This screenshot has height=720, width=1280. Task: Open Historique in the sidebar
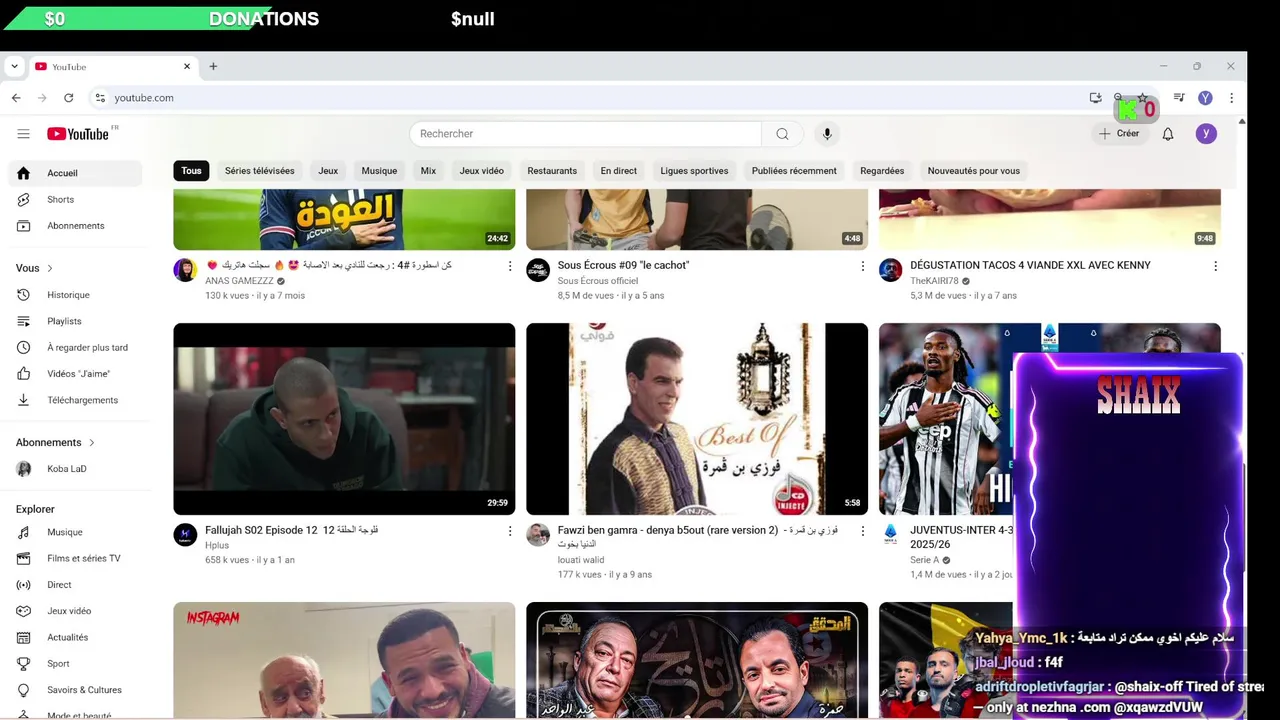(76, 295)
